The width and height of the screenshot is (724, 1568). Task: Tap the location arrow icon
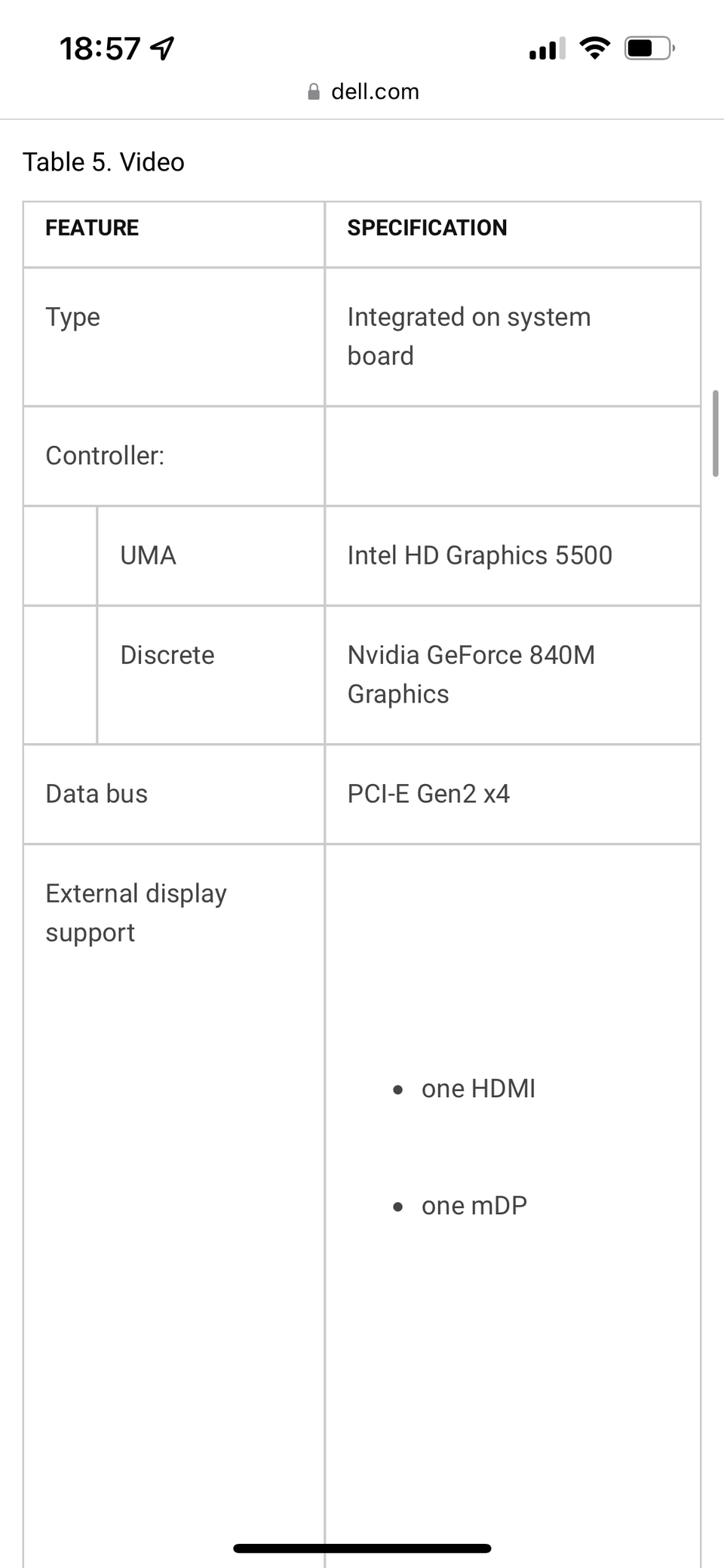coord(163,49)
